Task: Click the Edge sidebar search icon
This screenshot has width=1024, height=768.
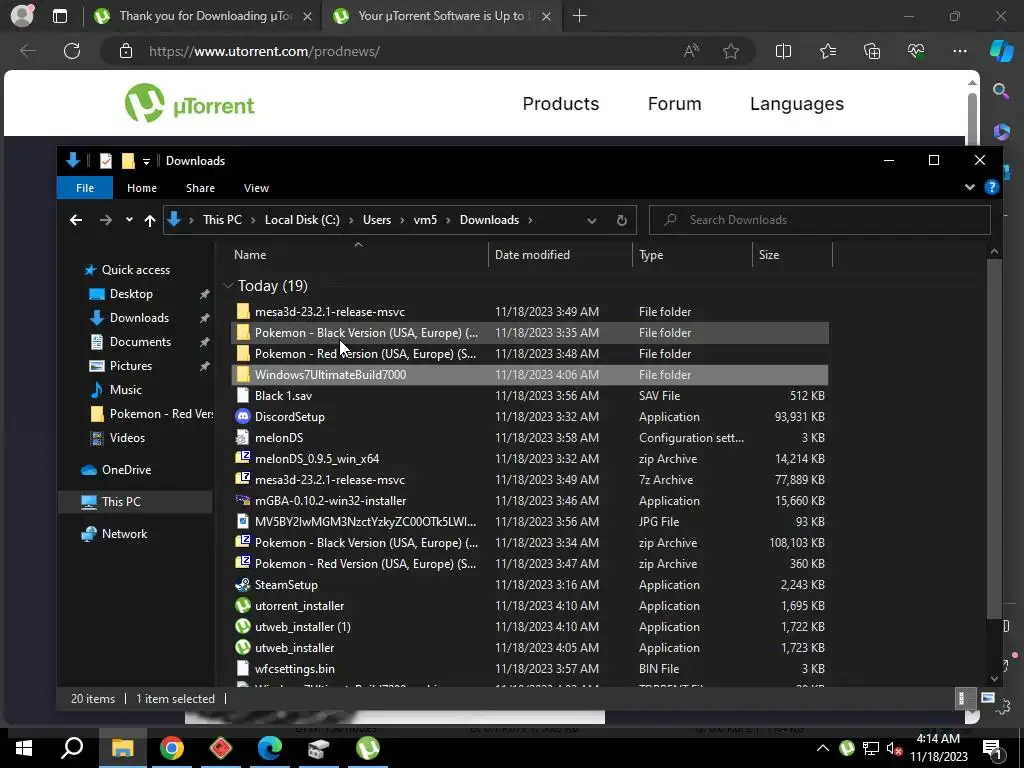Action: pos(1001,91)
